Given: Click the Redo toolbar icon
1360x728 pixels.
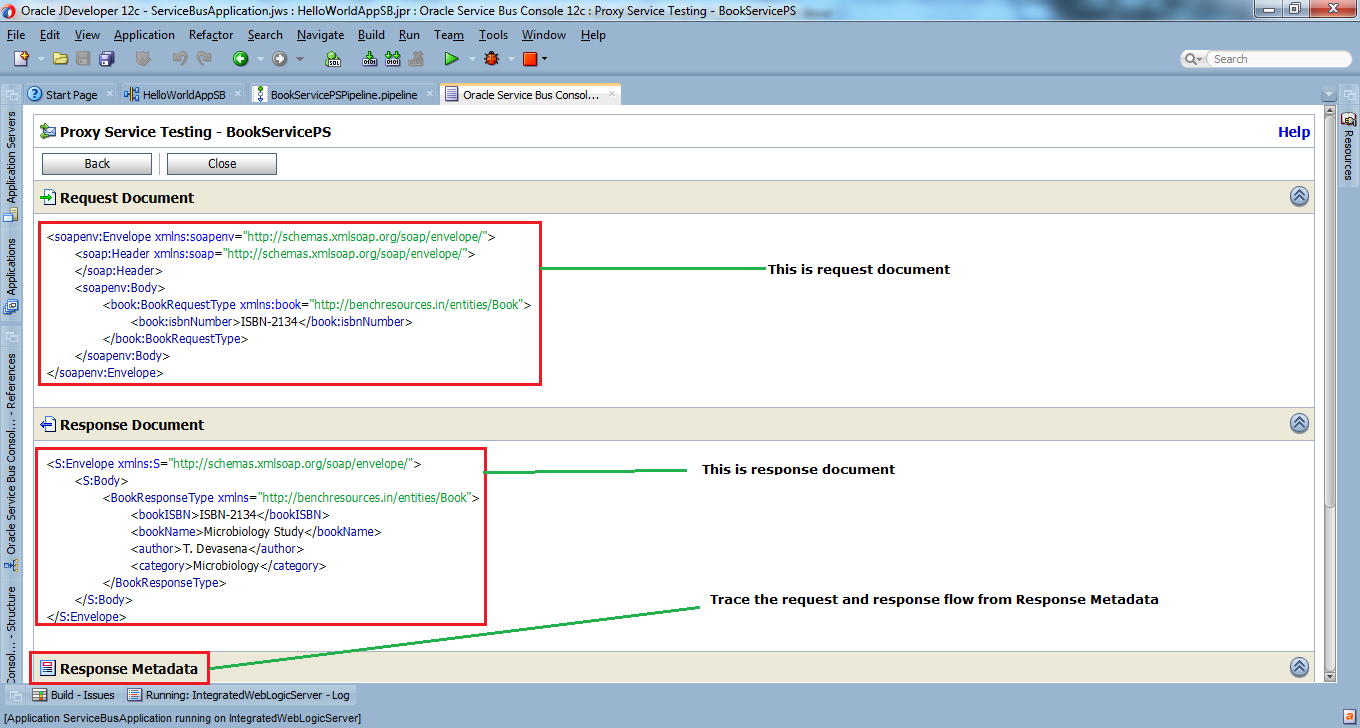Looking at the screenshot, I should click(x=204, y=59).
